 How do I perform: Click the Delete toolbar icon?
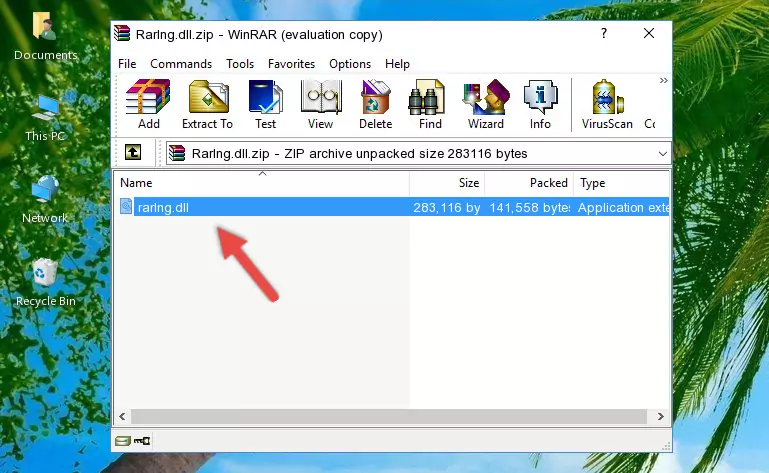coord(376,105)
